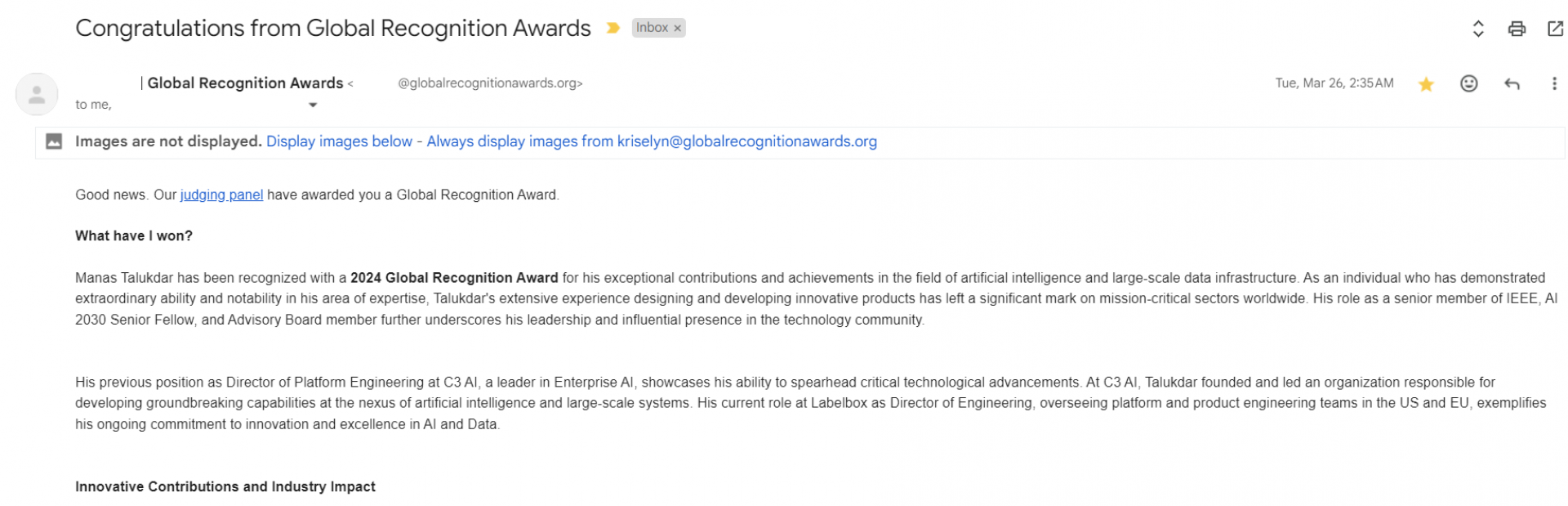Screen dimensions: 1568x506
Task: Click the email subject heading
Action: click(333, 28)
